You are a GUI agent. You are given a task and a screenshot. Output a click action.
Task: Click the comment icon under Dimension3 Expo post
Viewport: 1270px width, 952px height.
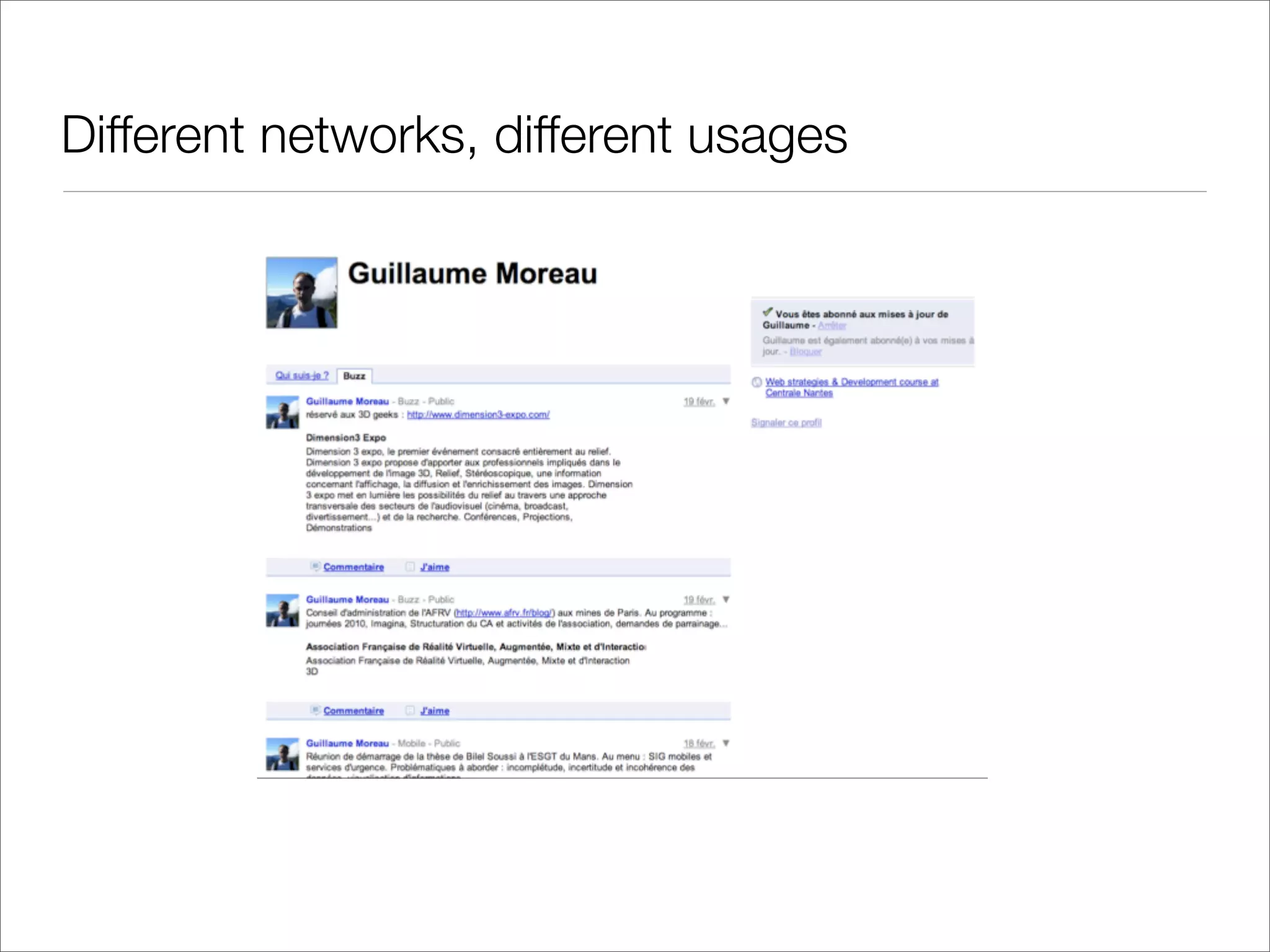click(x=315, y=566)
